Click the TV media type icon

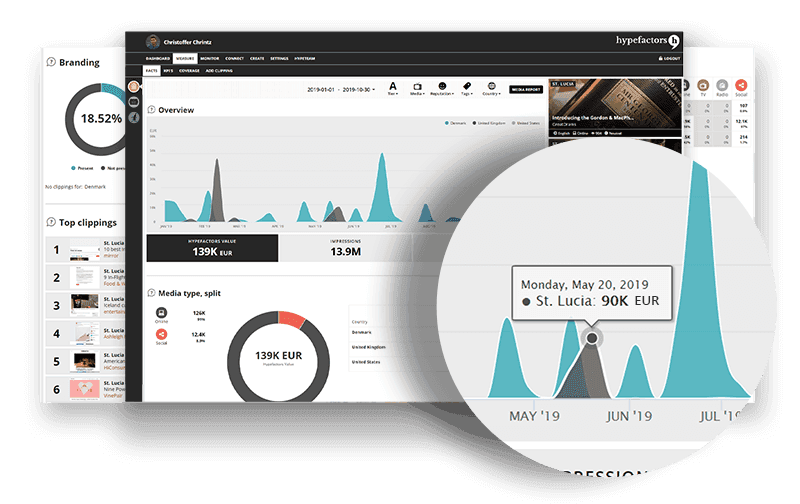[704, 87]
